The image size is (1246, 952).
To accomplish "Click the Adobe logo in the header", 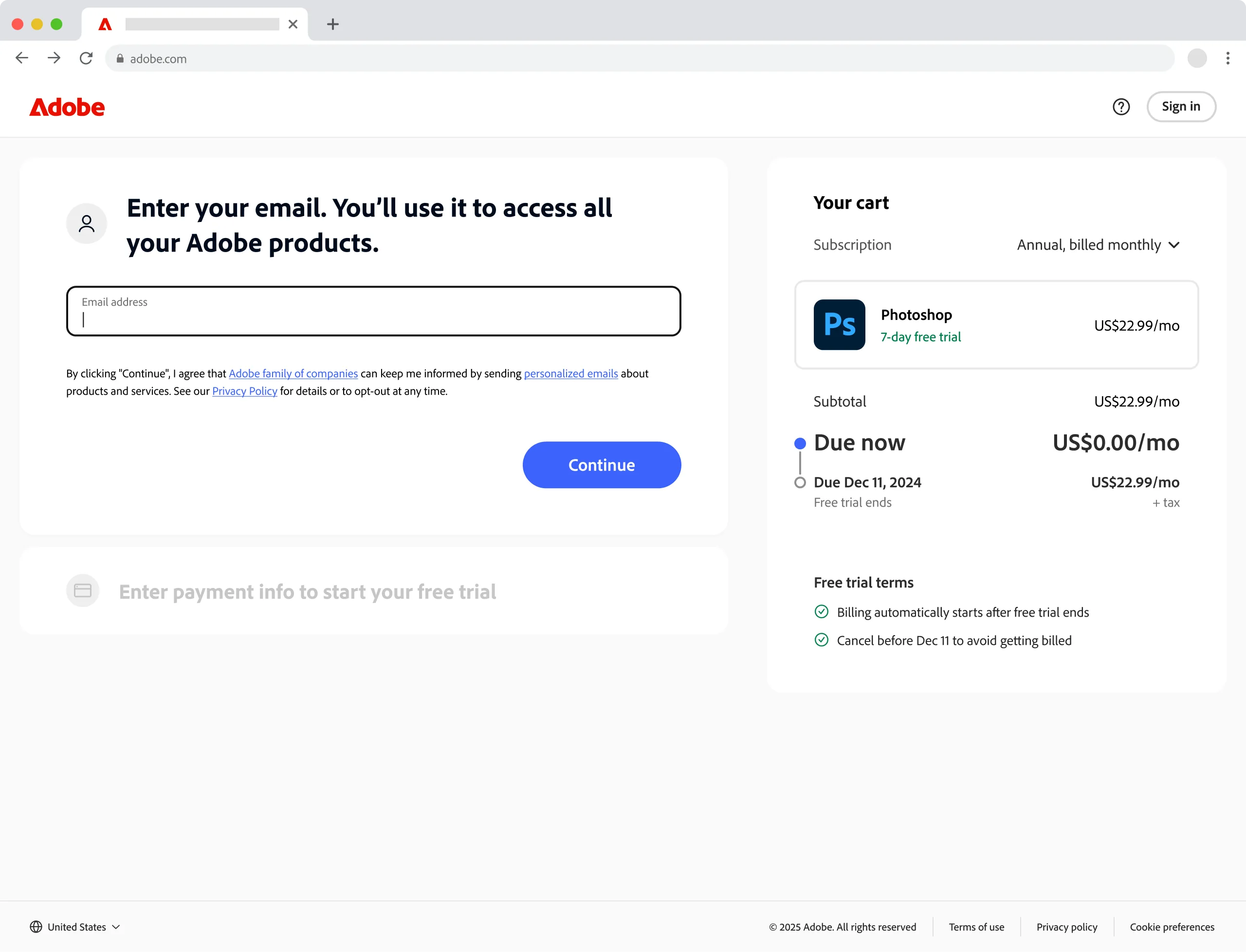I will click(x=67, y=107).
